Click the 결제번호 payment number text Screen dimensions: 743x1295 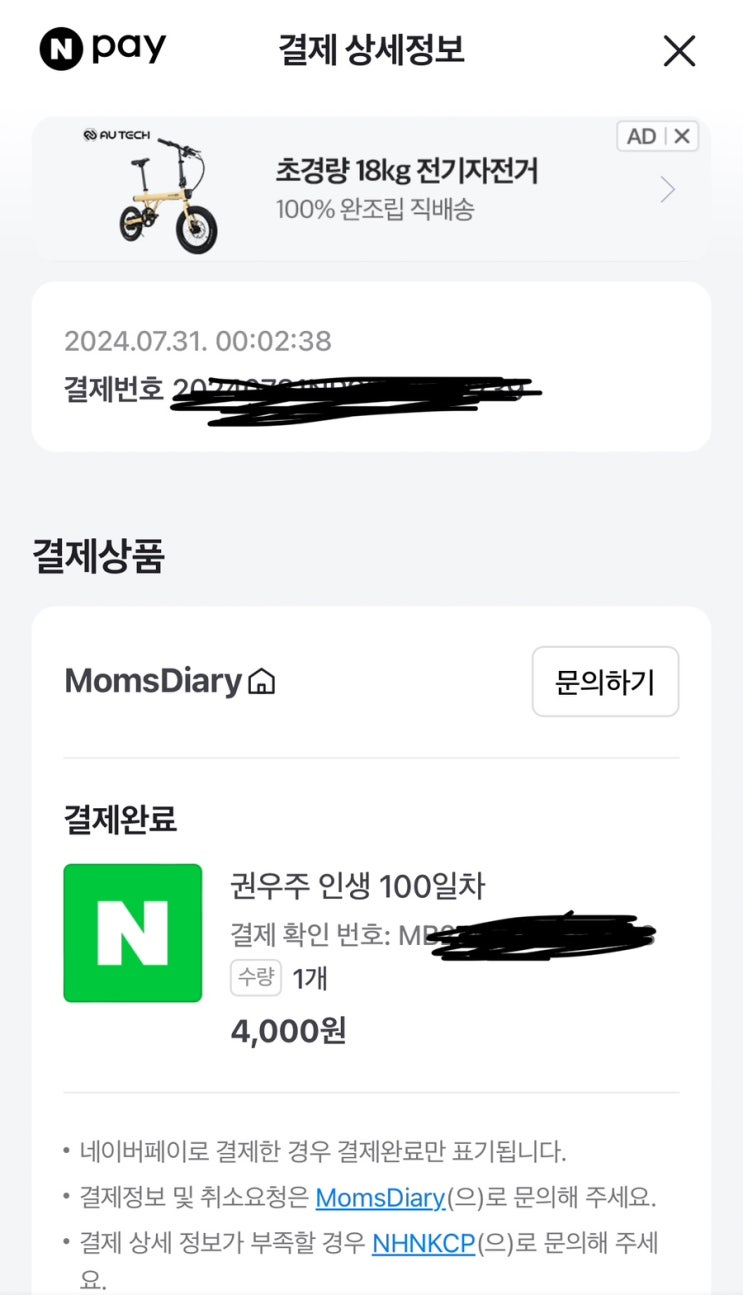click(114, 390)
